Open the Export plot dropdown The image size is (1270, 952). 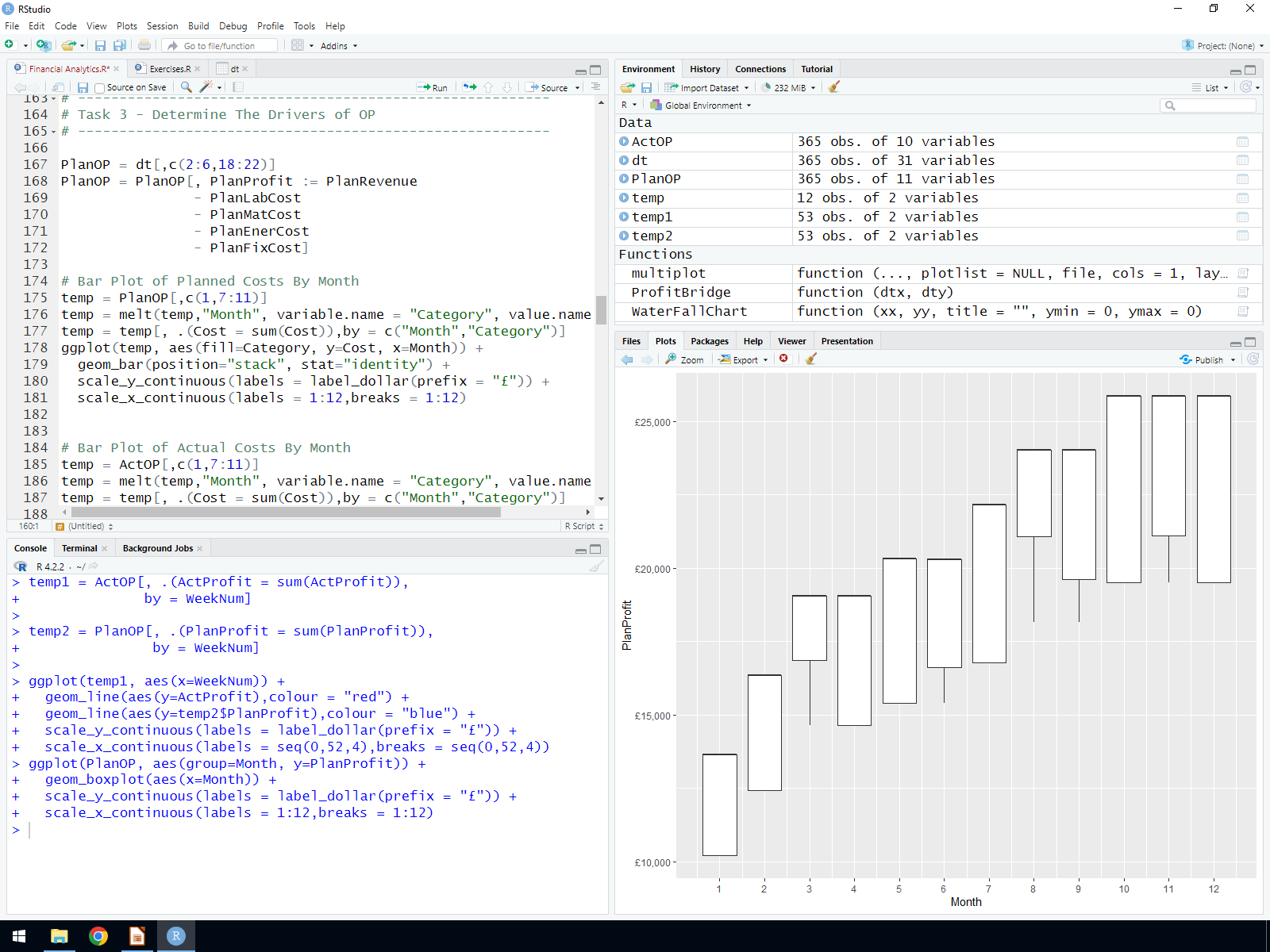744,359
